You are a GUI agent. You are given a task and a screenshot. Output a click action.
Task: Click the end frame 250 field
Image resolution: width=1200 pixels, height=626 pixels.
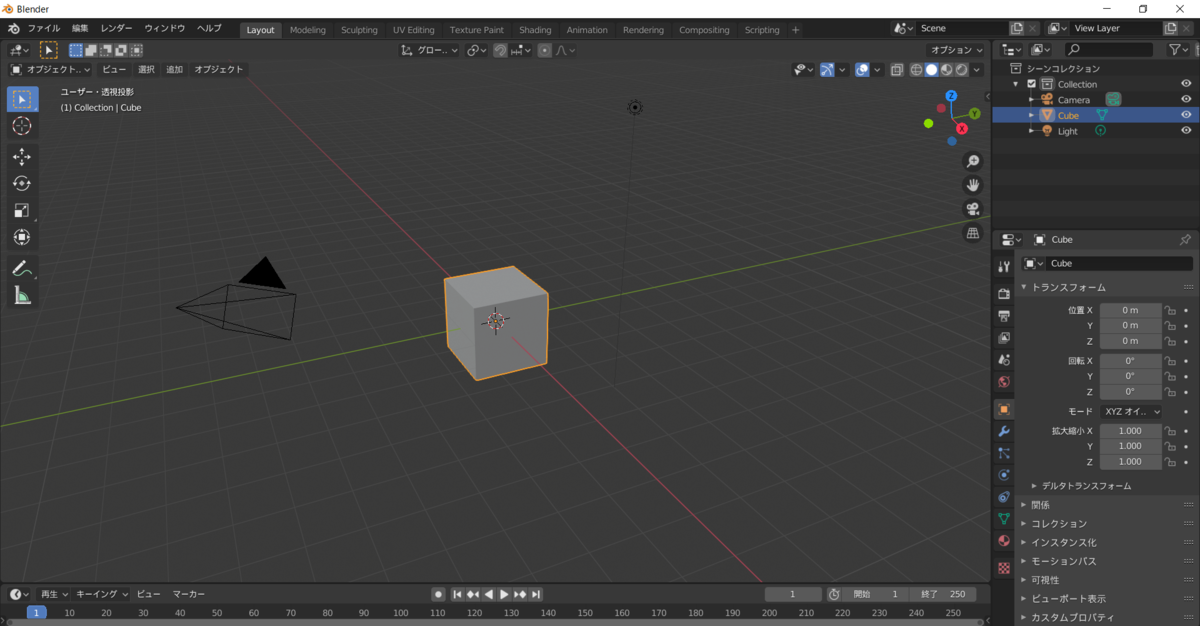pos(944,594)
